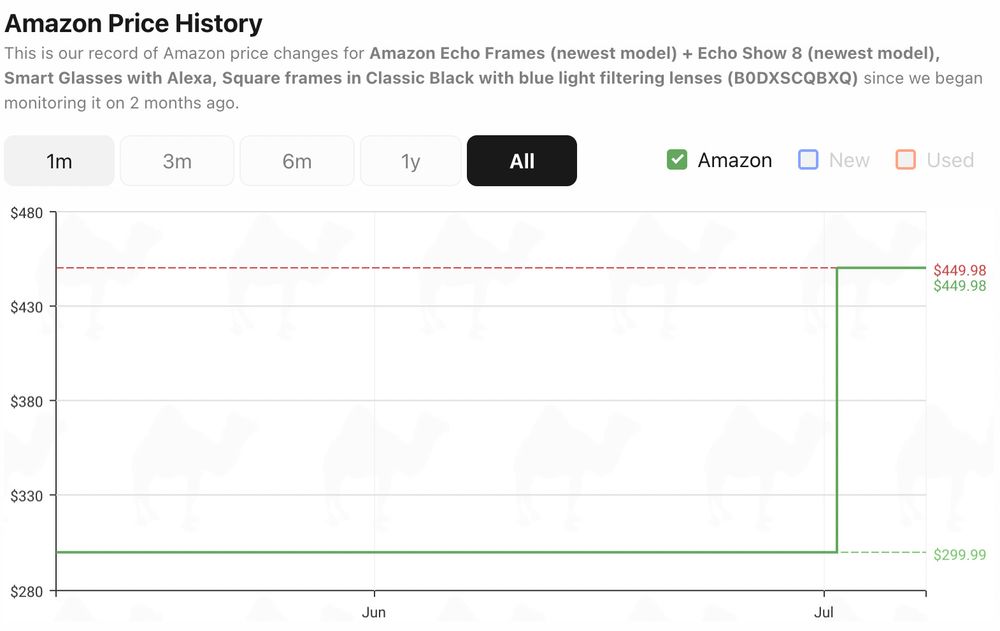Enable the blue New price checkbox
The width and height of the screenshot is (1000, 631).
[808, 160]
